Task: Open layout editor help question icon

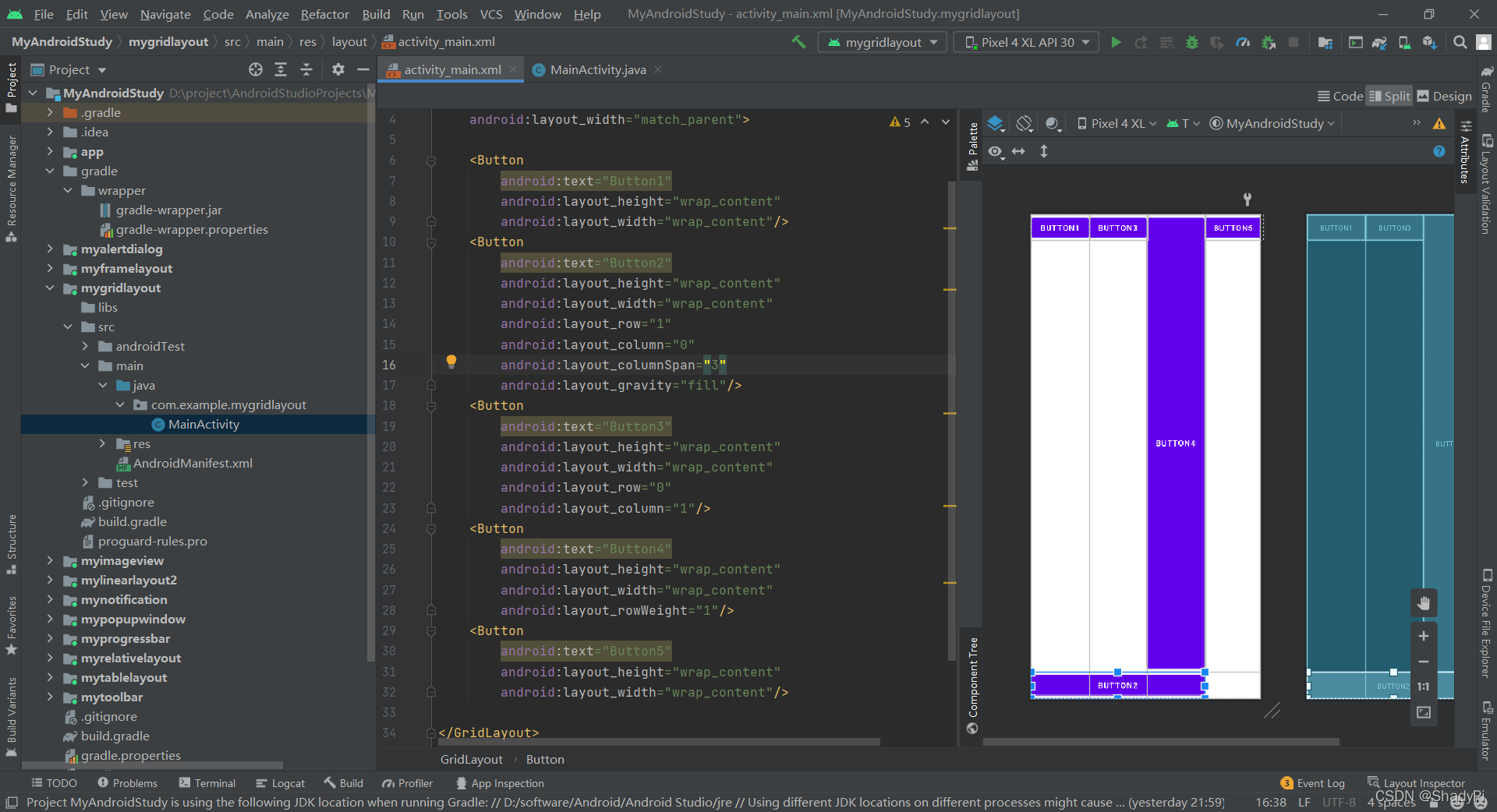Action: tap(1439, 151)
